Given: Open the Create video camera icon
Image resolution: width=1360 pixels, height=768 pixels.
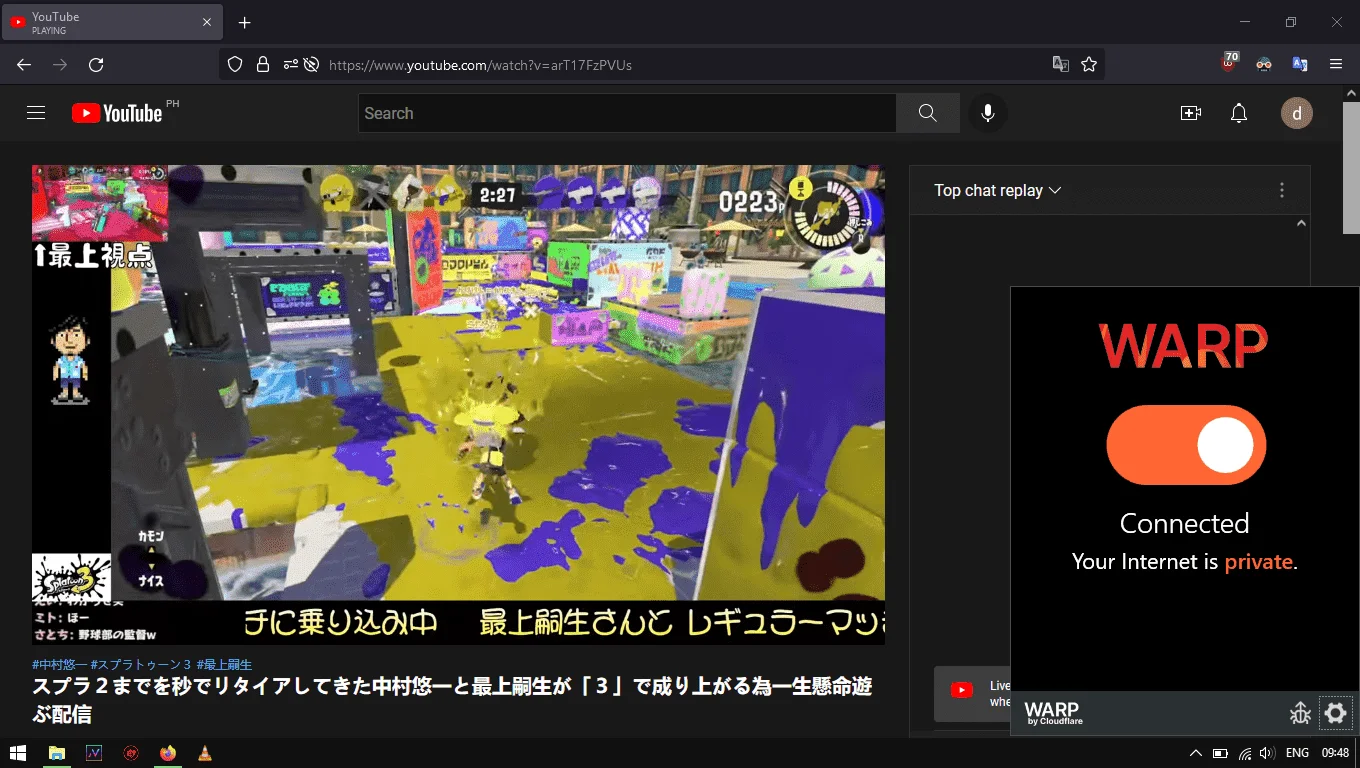Looking at the screenshot, I should (1190, 113).
